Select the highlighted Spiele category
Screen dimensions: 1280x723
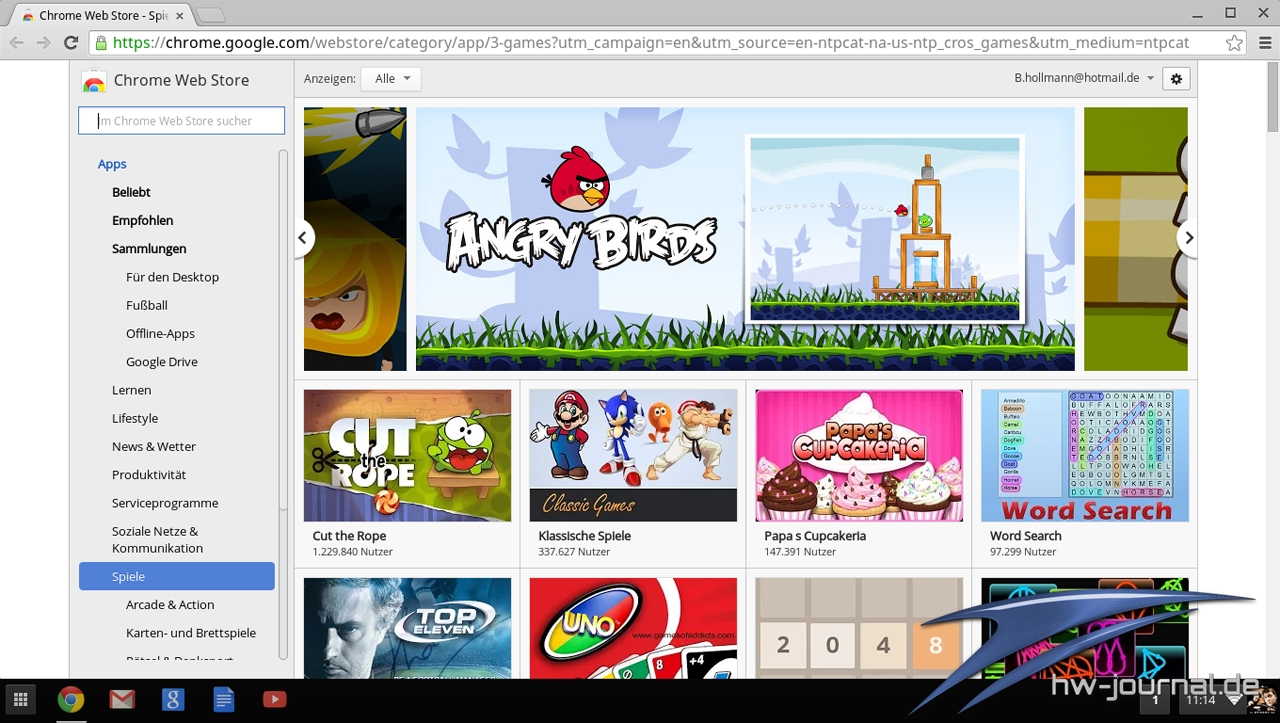tap(177, 576)
